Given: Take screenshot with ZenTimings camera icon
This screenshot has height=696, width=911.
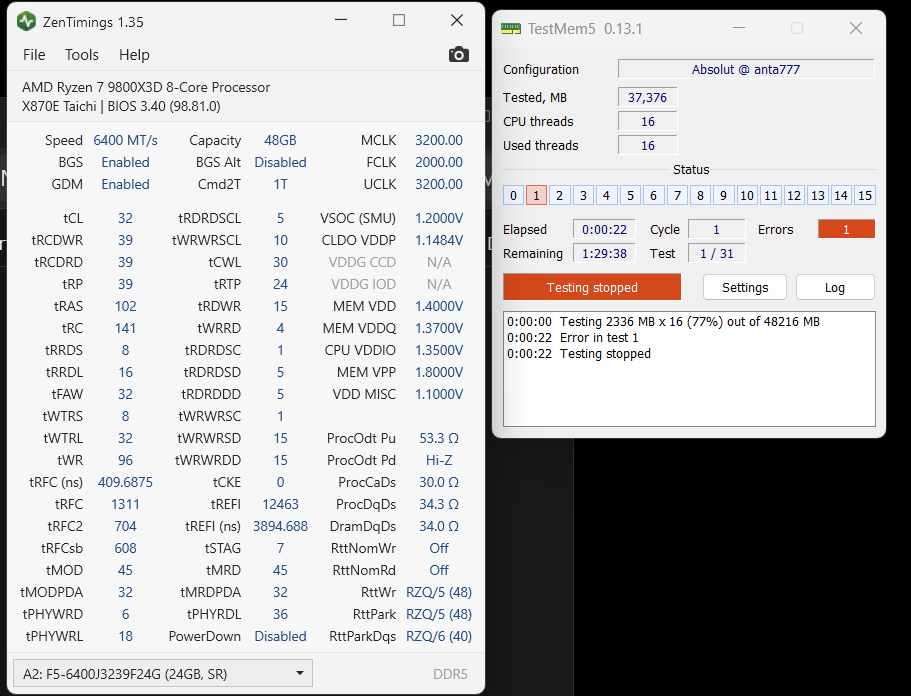Looking at the screenshot, I should (x=458, y=55).
